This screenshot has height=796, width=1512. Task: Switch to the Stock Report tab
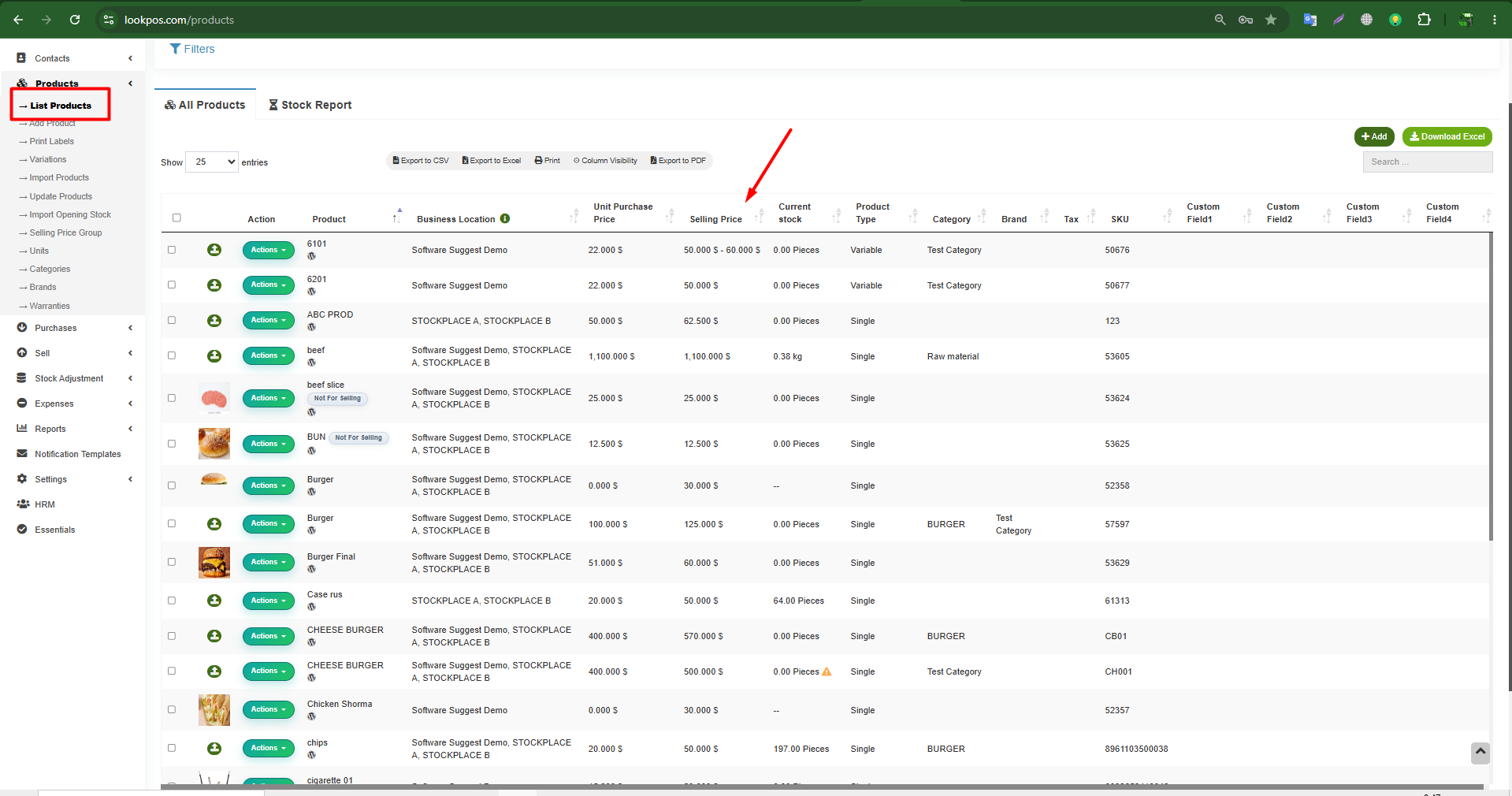[x=310, y=105]
